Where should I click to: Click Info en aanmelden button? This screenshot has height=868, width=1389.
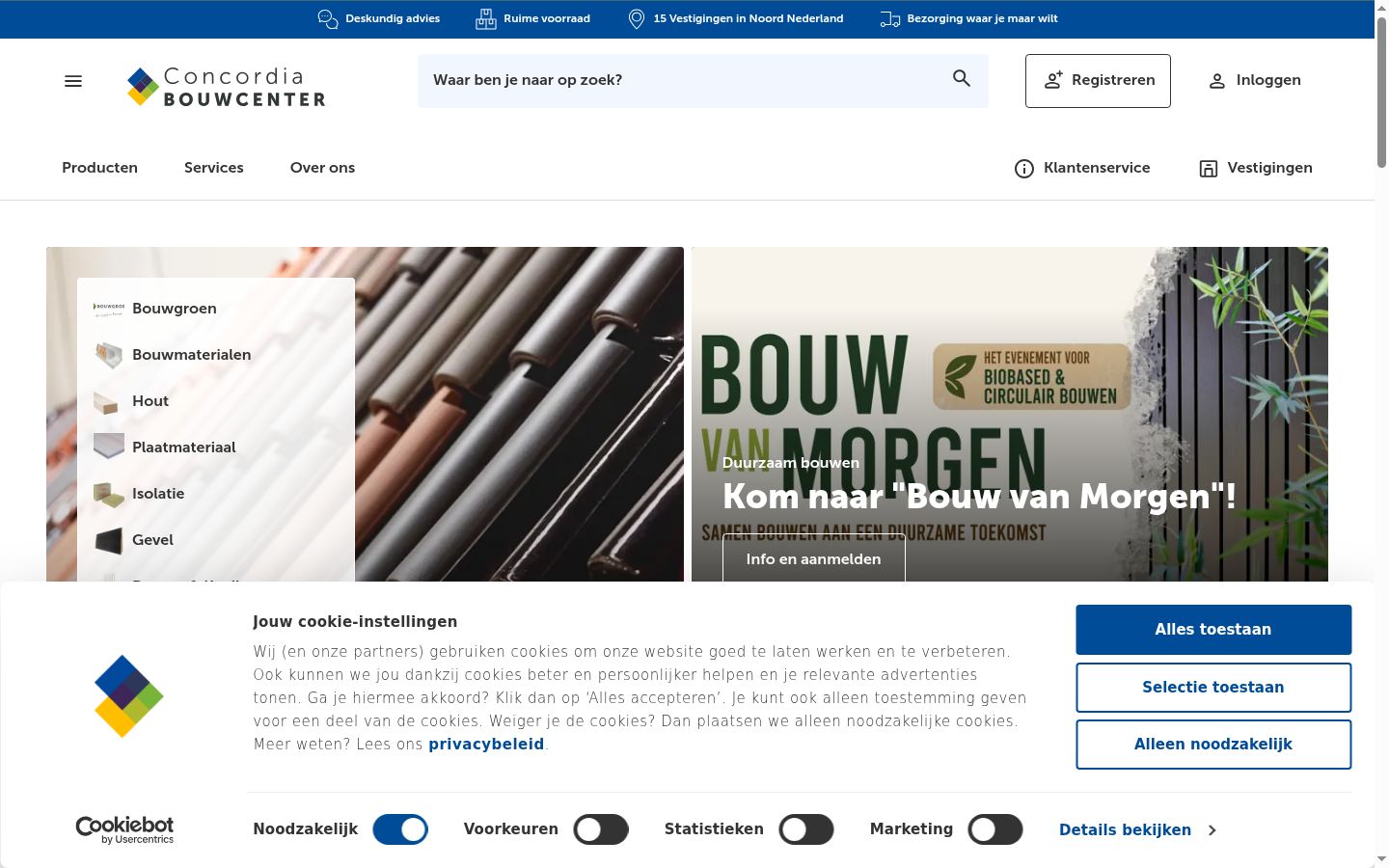[x=813, y=559]
